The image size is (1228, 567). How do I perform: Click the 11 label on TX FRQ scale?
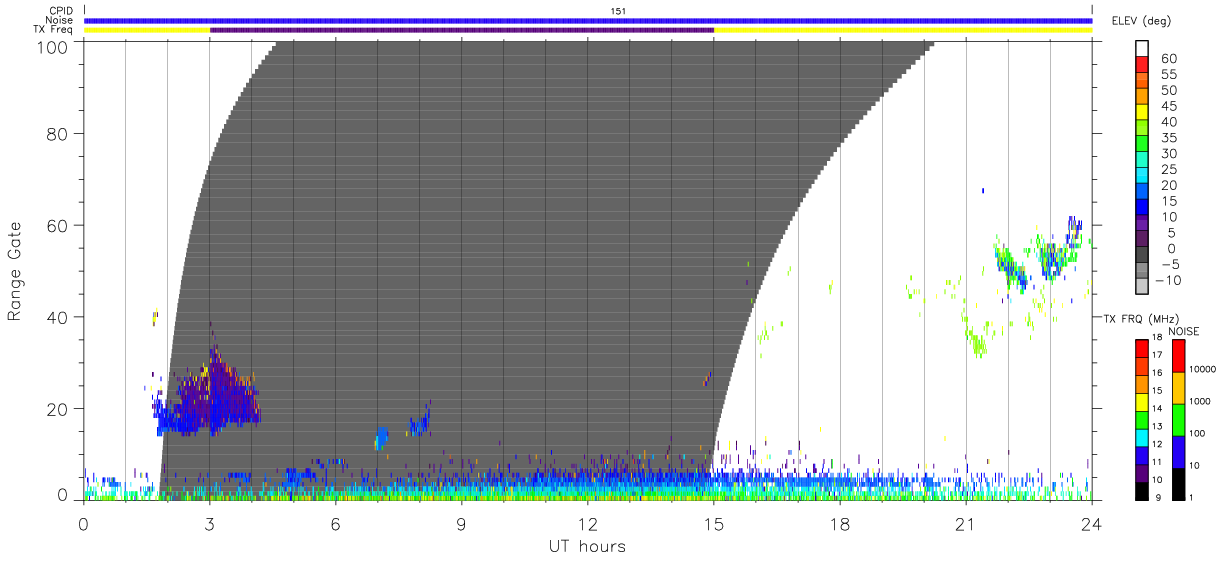pos(1157,461)
